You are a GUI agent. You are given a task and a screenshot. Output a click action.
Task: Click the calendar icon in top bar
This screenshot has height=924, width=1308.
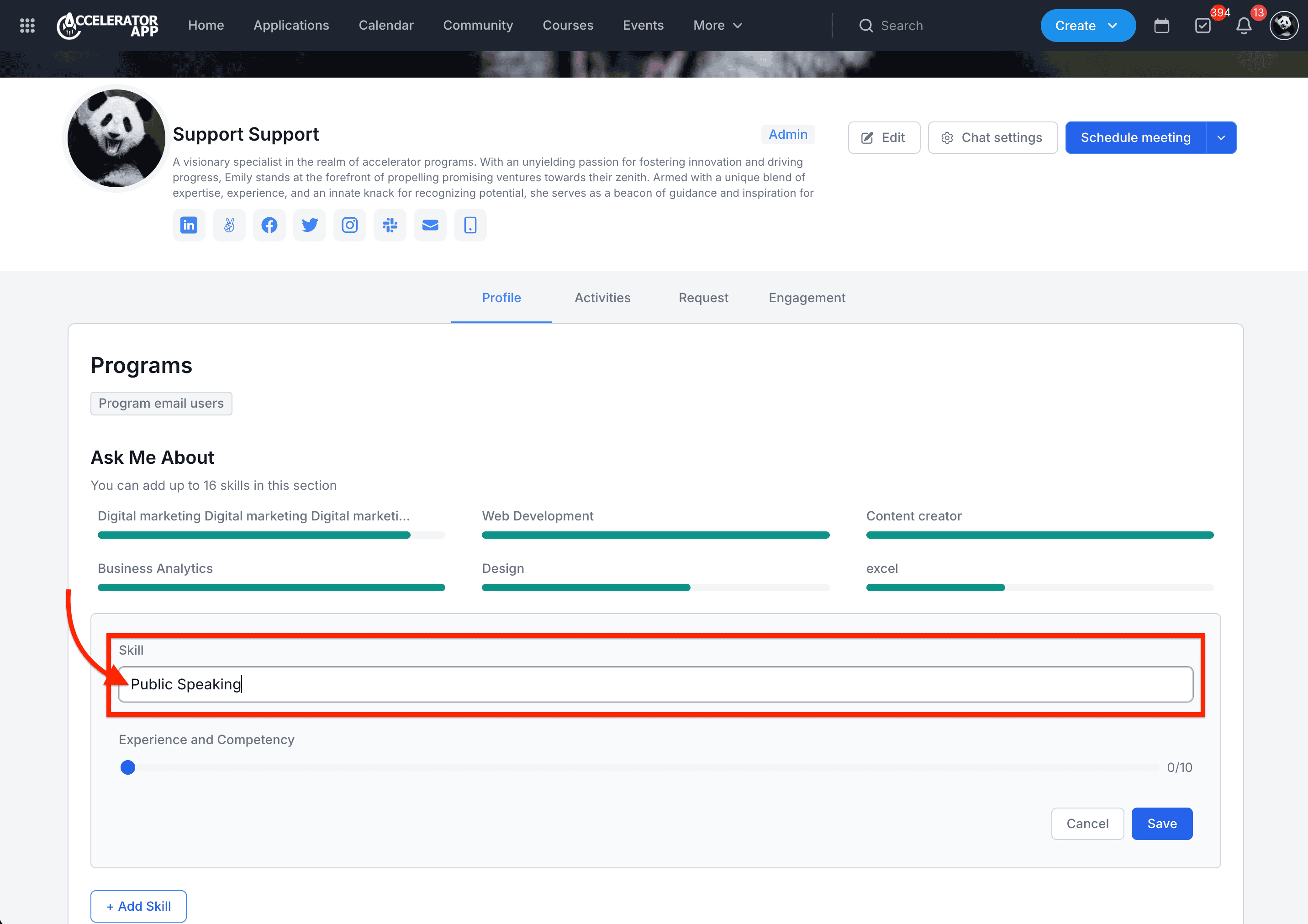point(1161,26)
